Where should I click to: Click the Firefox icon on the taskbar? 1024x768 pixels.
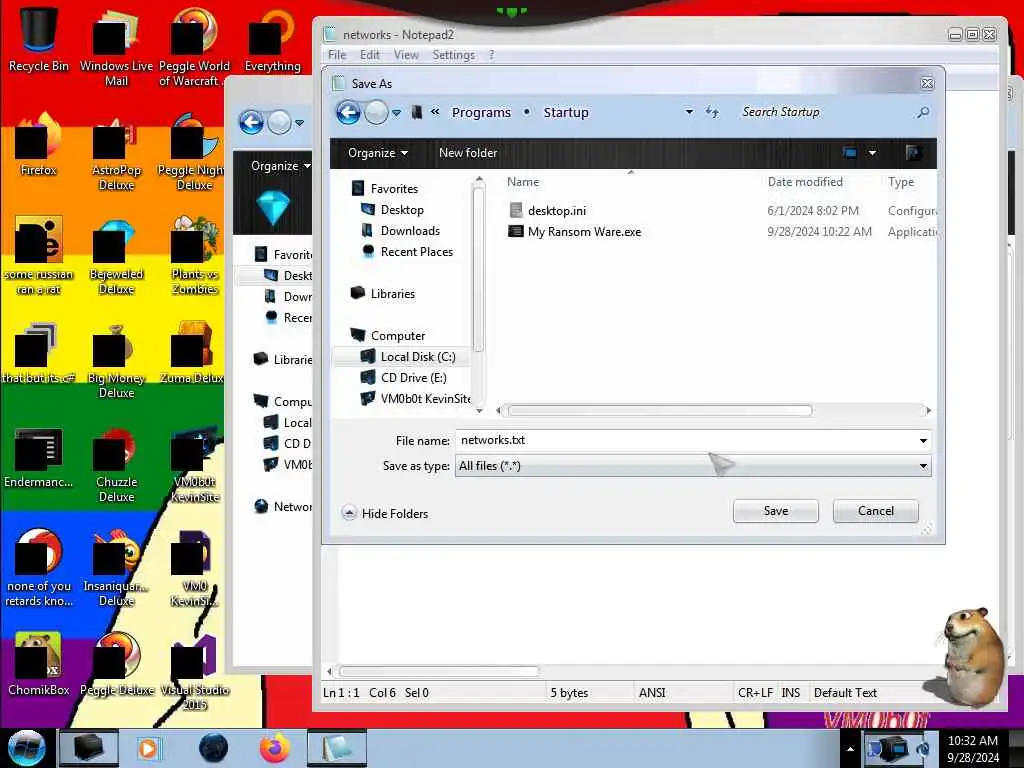pos(275,748)
